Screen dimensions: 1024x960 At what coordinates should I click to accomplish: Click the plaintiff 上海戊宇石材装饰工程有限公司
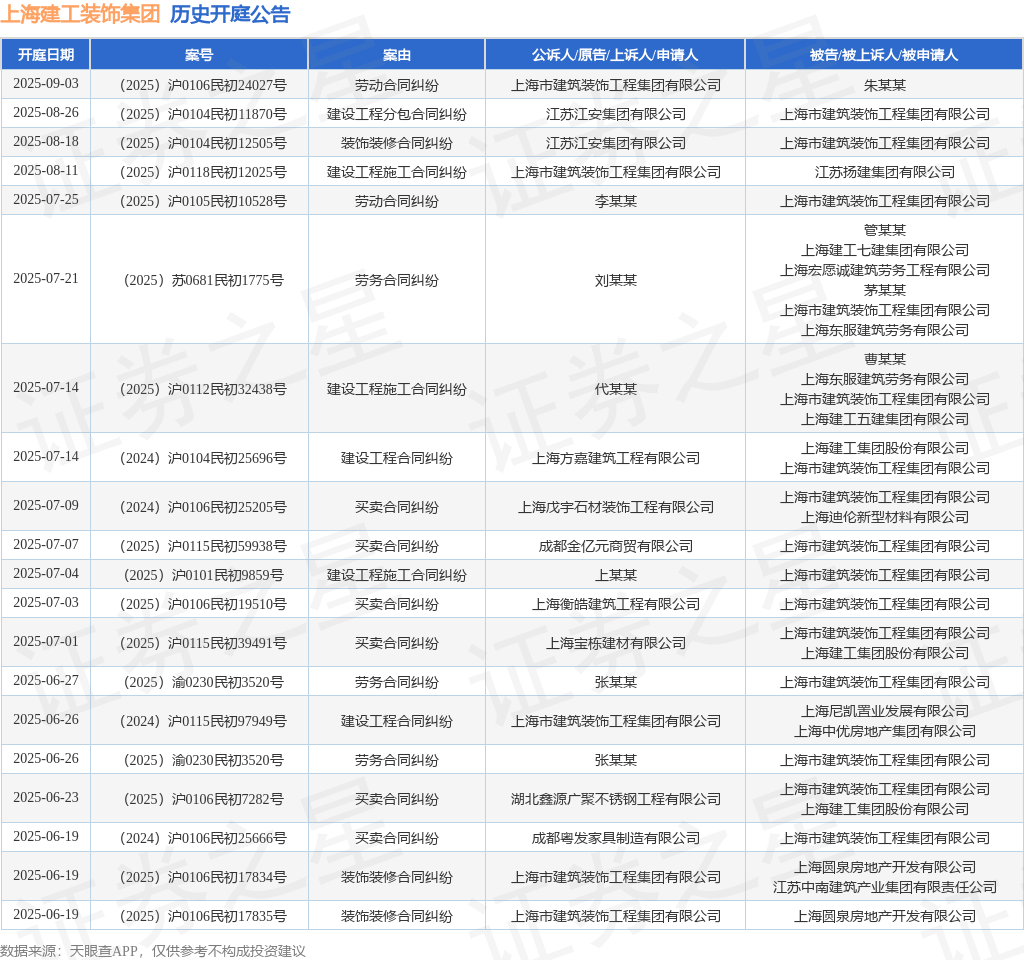[616, 507]
